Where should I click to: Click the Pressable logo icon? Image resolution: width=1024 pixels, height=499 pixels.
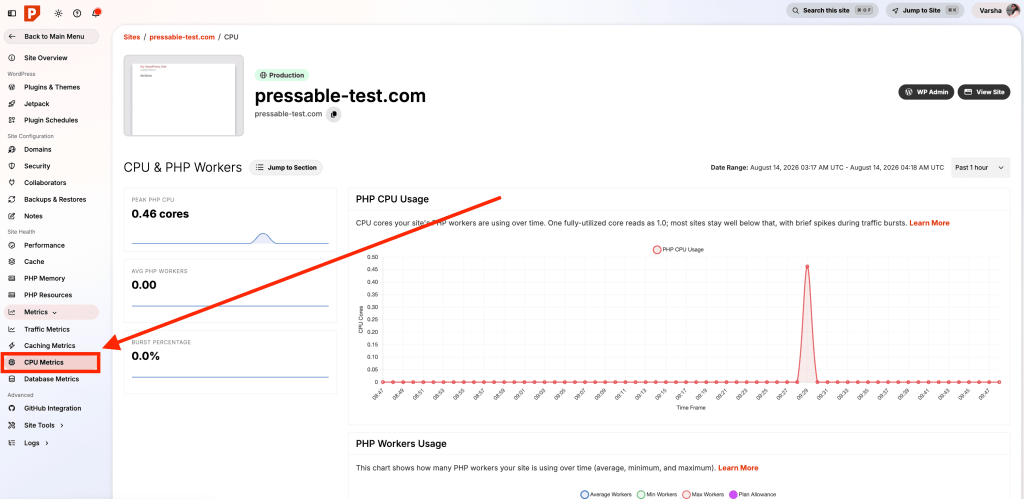coord(32,12)
